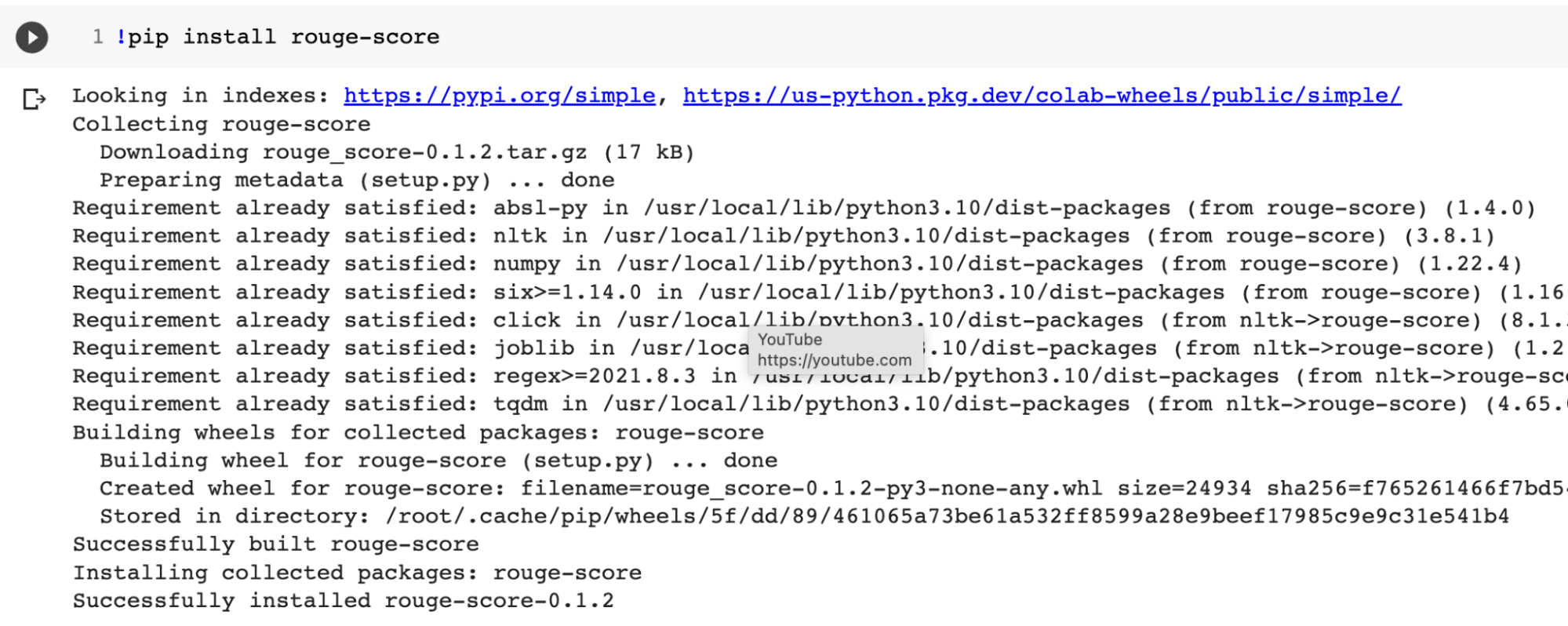Open the us-python.pkg.dev colab-wheels link
Image resolution: width=1568 pixels, height=626 pixels.
(x=1041, y=96)
